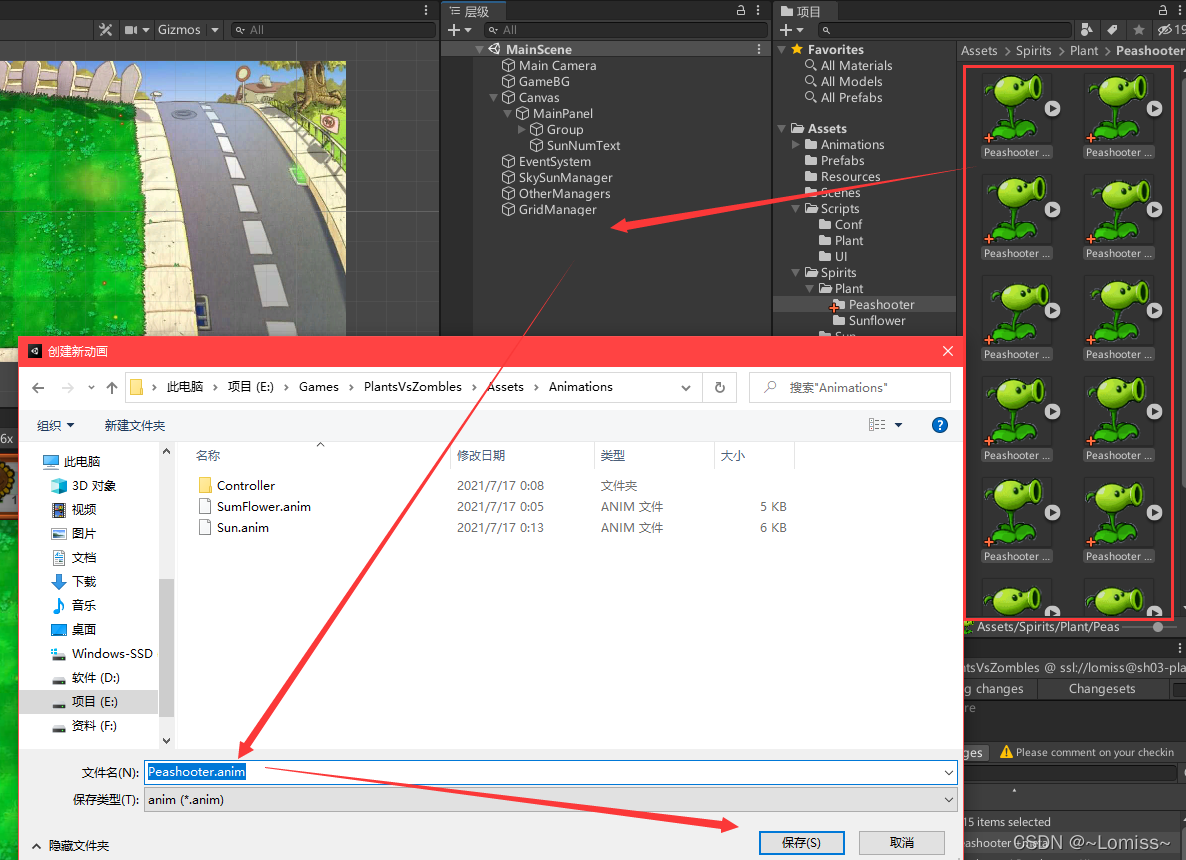The height and width of the screenshot is (860, 1186).
Task: Focus the Scene view search field
Action: pyautogui.click(x=333, y=29)
